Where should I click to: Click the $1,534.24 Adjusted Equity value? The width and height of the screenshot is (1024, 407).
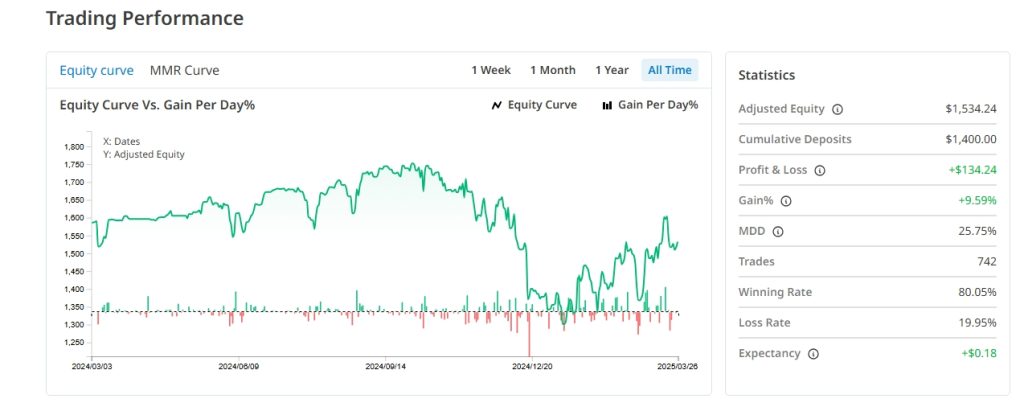pyautogui.click(x=970, y=109)
